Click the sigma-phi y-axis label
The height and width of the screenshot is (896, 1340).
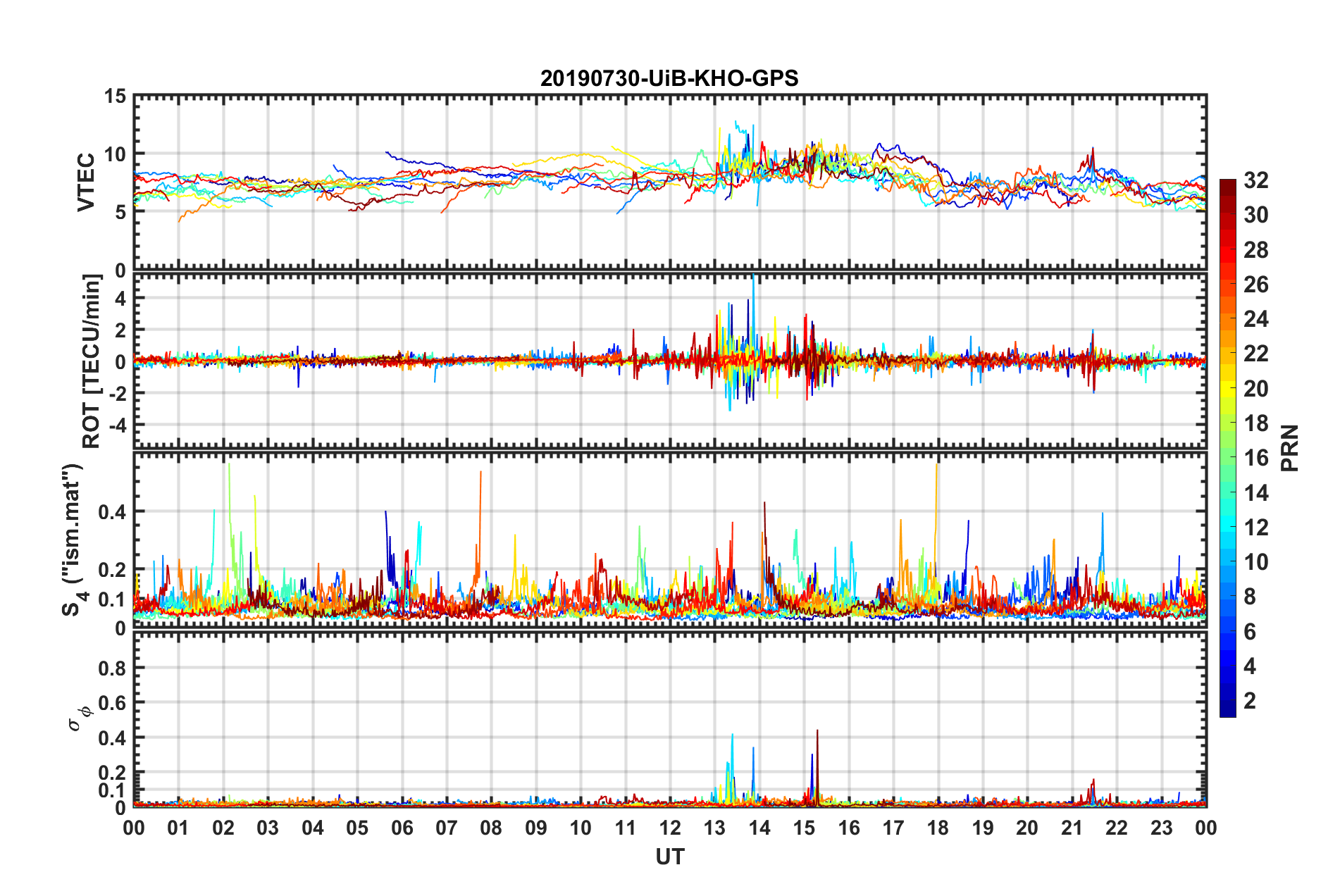click(x=80, y=718)
